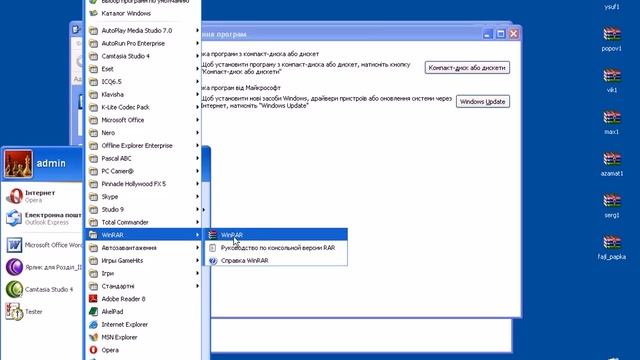The image size is (640, 360).
Task: Click the admin user picture
Action: [18, 164]
